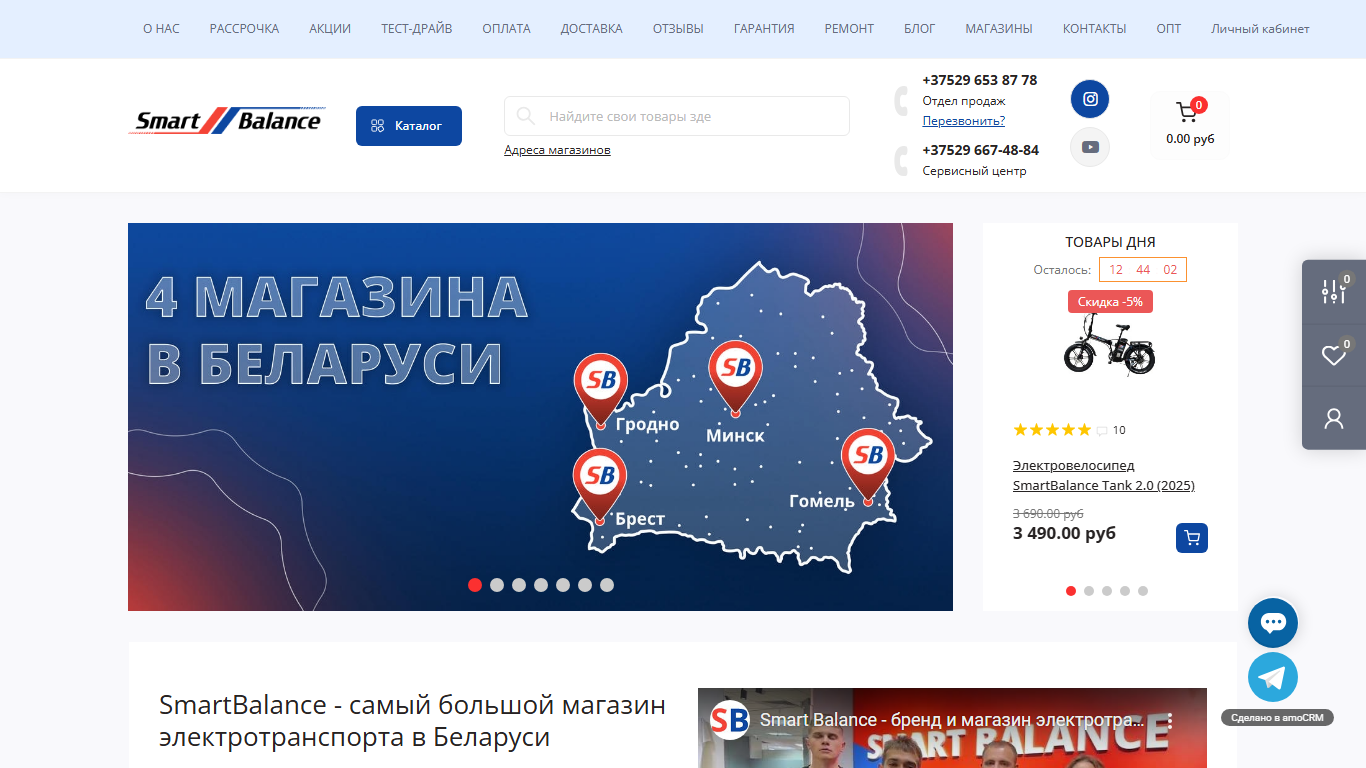Open the ОПТ menu item
This screenshot has height=768, width=1366.
(x=1168, y=29)
